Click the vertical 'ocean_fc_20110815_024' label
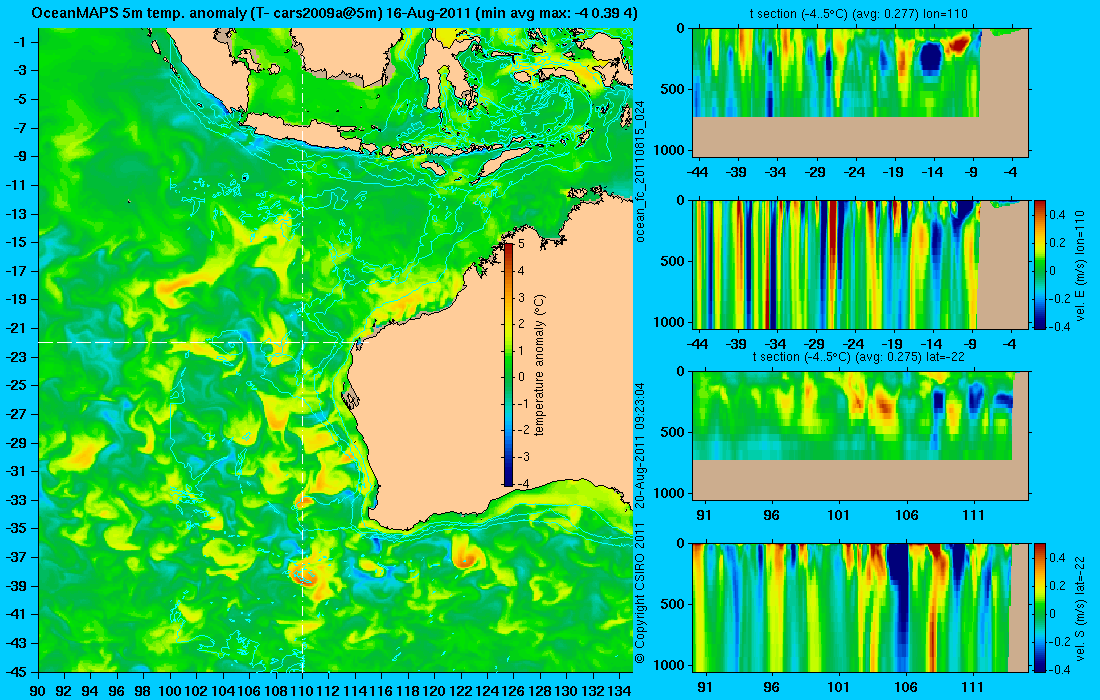Image resolution: width=1100 pixels, height=700 pixels. click(640, 171)
